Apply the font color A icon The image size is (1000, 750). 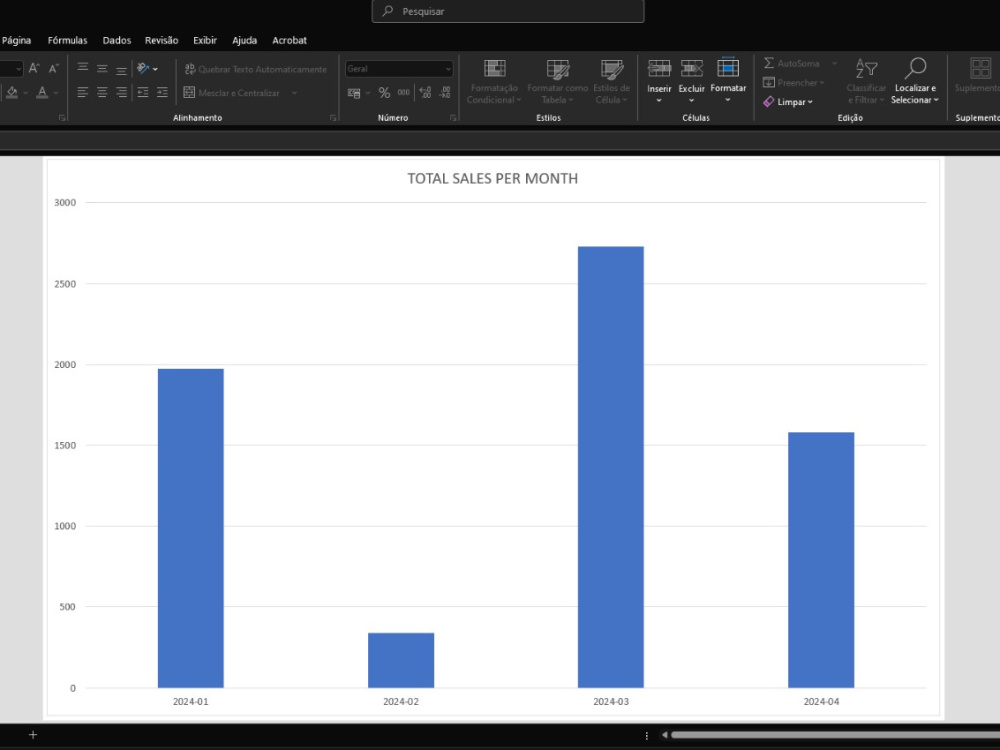42,93
